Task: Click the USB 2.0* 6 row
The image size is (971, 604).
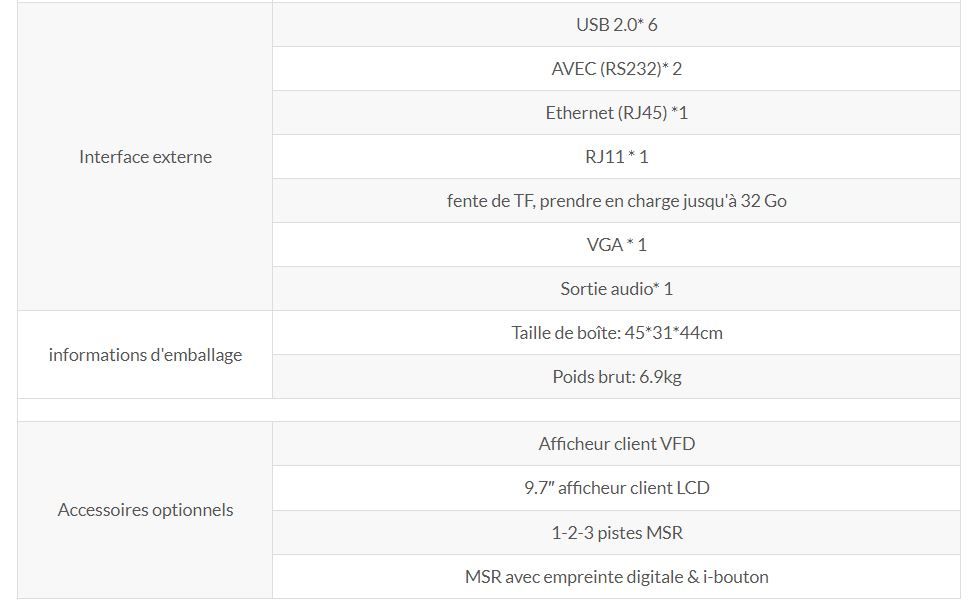Action: point(616,25)
